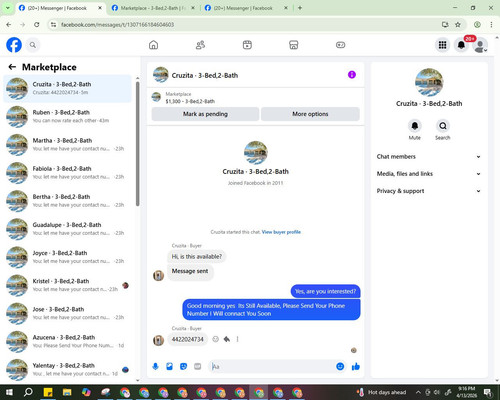The image size is (500, 400).
Task: Open the taskbar clock and date
Action: coord(467,392)
